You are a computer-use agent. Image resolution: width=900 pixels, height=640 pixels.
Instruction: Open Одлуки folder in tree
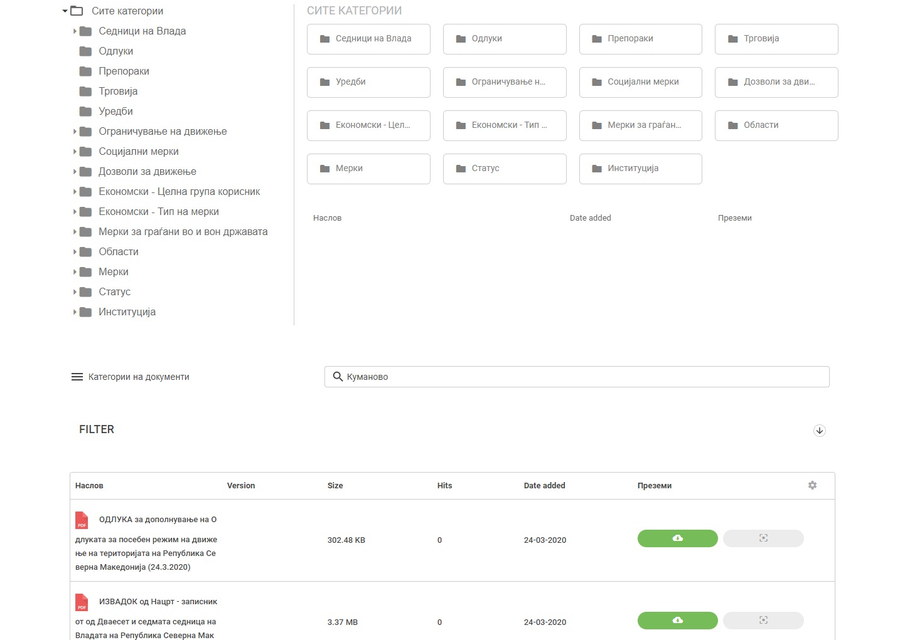pyautogui.click(x=115, y=51)
